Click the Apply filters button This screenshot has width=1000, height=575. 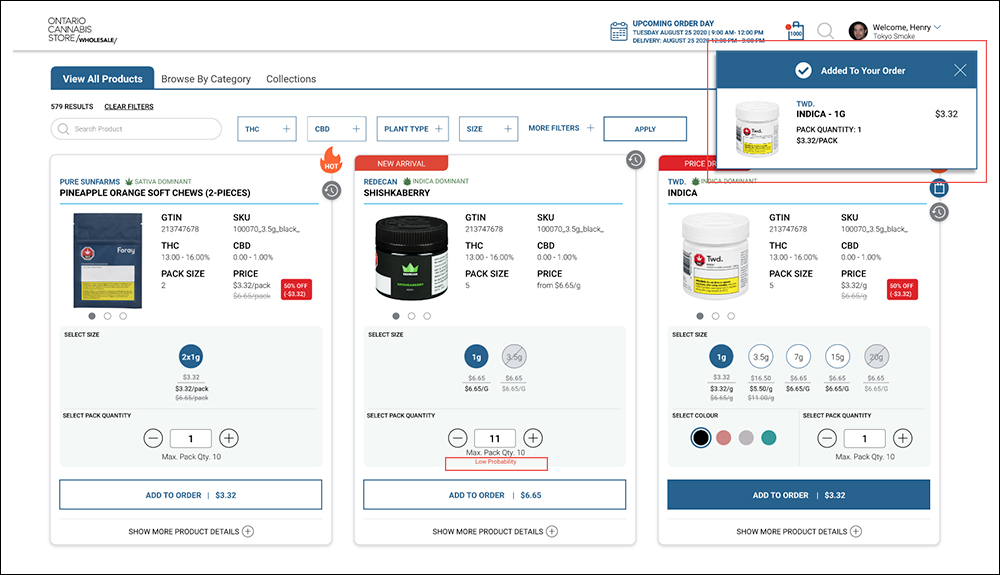[645, 129]
